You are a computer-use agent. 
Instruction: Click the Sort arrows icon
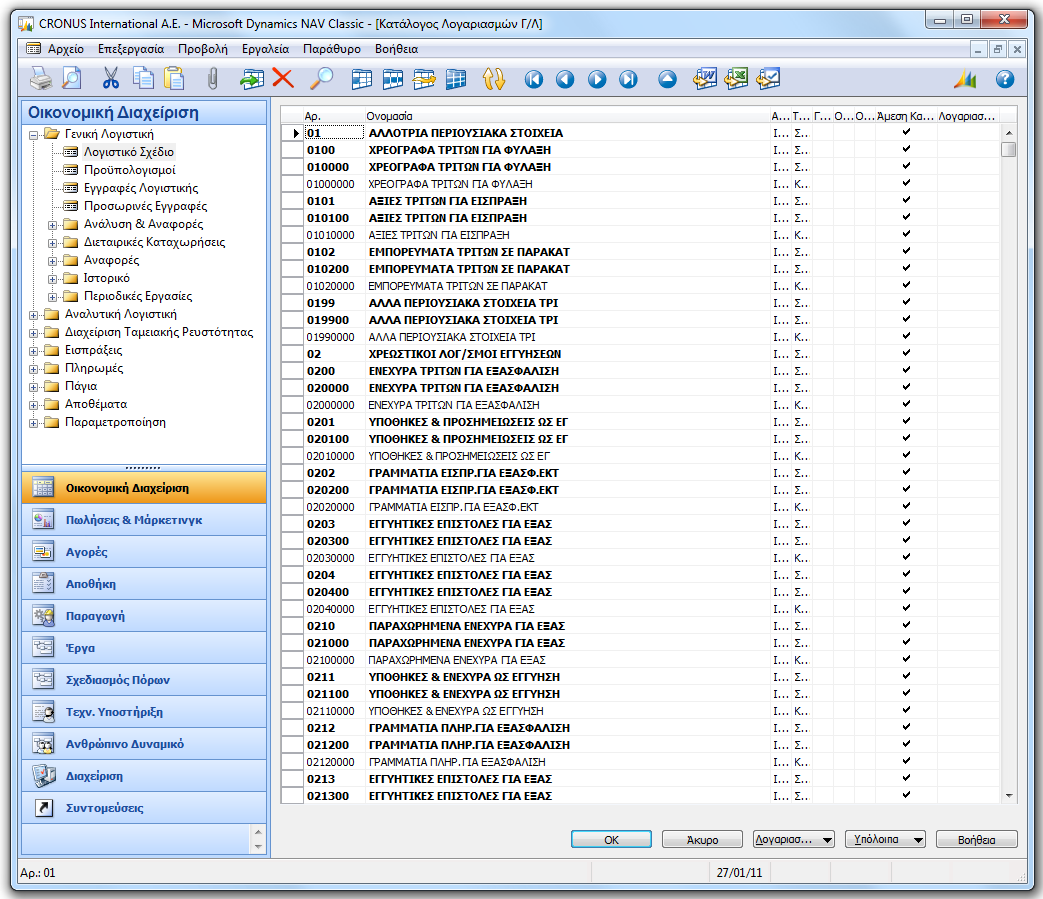(494, 79)
